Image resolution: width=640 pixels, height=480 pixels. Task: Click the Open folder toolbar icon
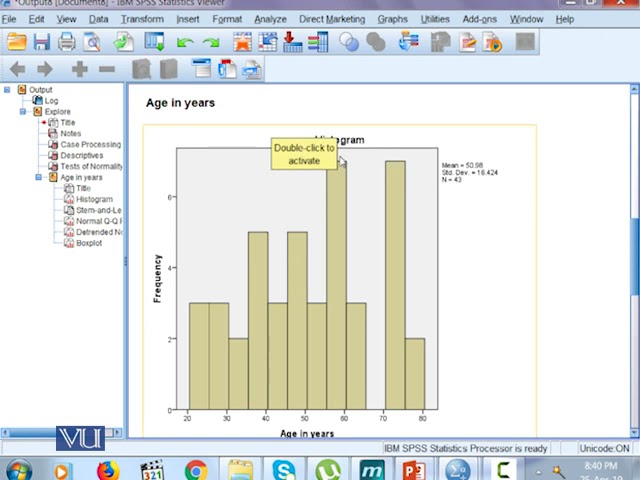(17, 42)
